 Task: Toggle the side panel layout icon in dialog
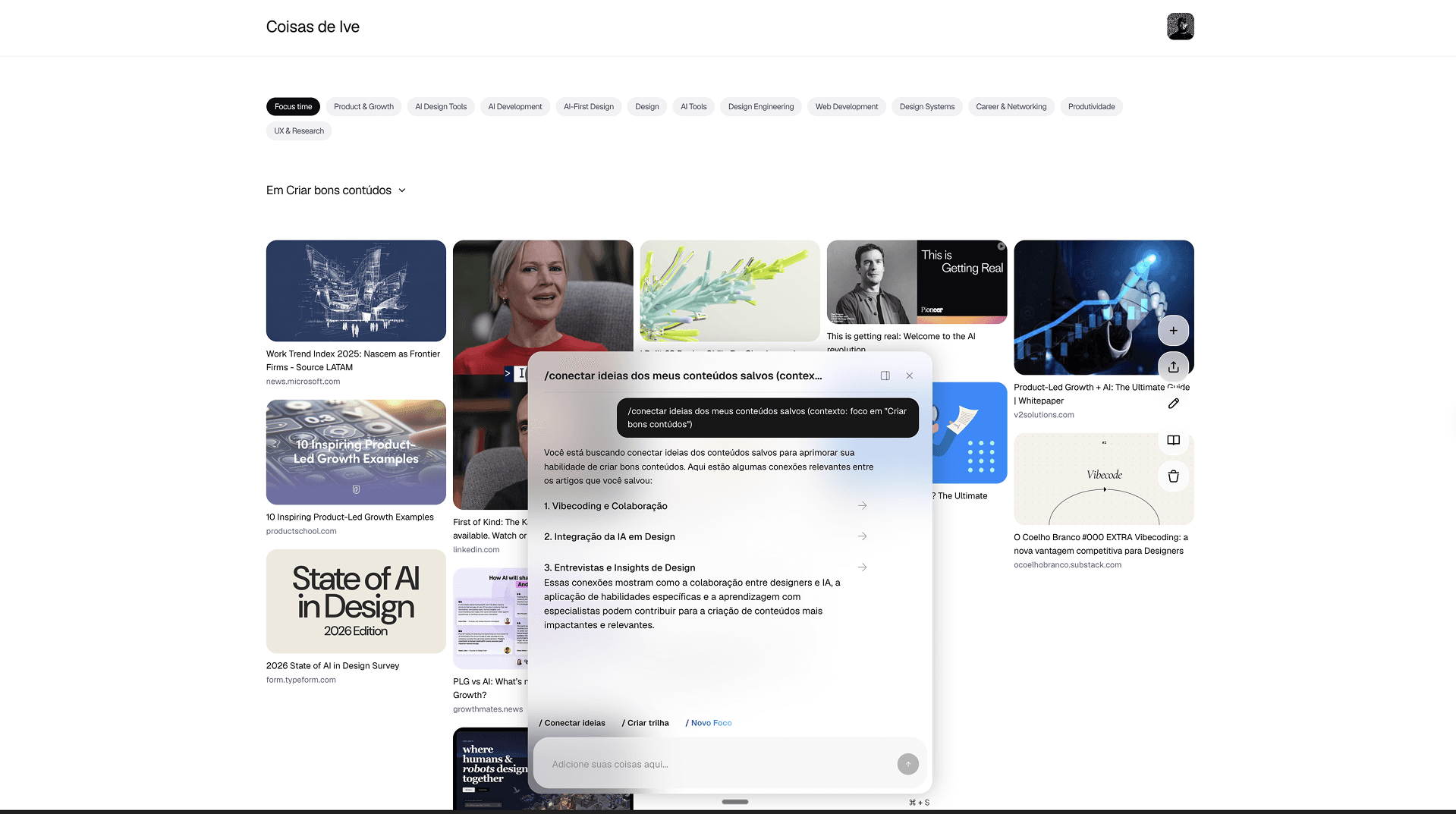tap(885, 376)
